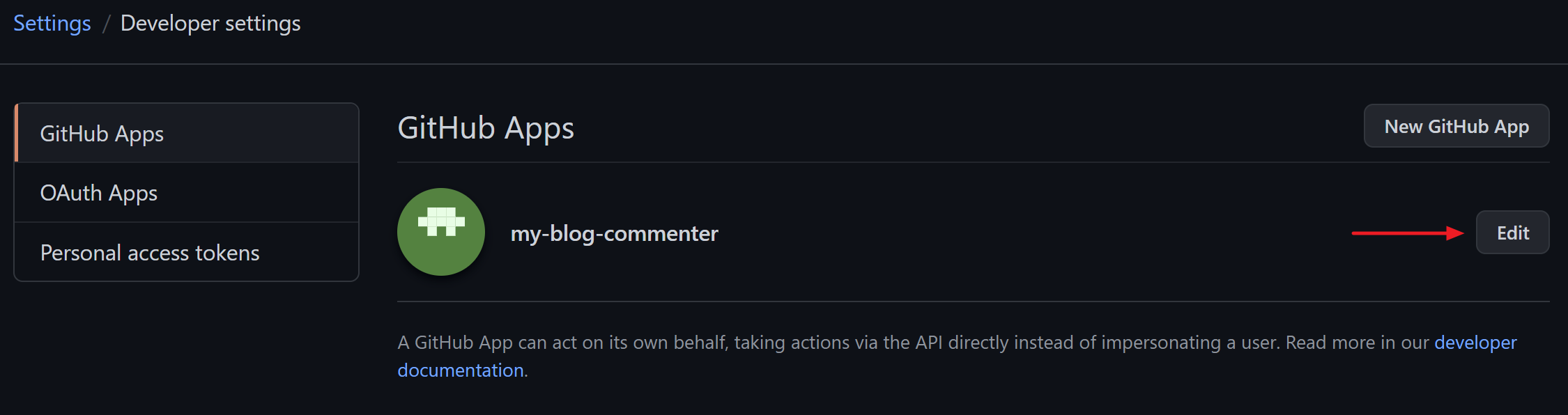The width and height of the screenshot is (1568, 415).
Task: Click the divider line below my-blog-commenter
Action: point(973,302)
